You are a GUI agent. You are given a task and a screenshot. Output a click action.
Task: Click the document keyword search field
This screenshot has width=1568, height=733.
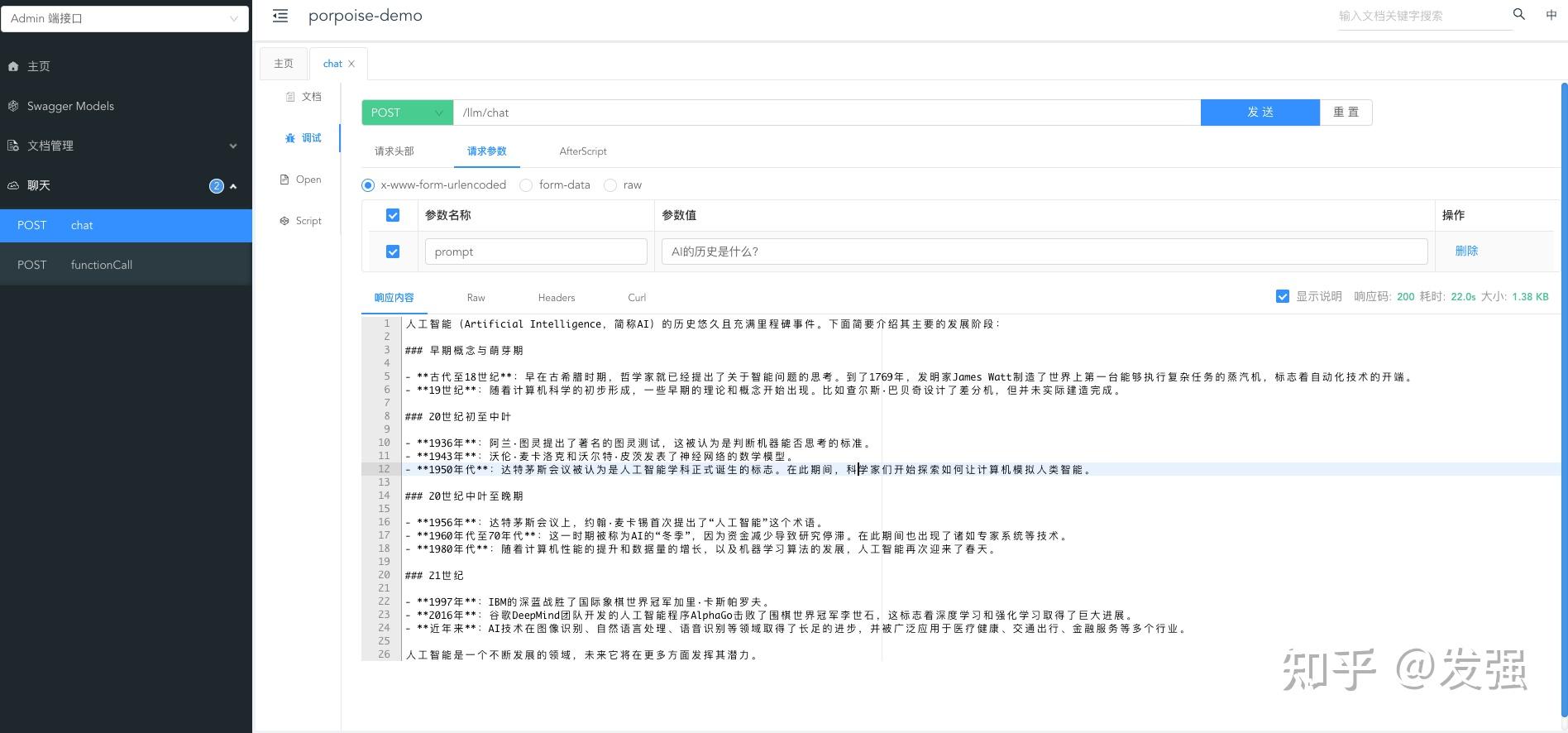pos(1424,16)
